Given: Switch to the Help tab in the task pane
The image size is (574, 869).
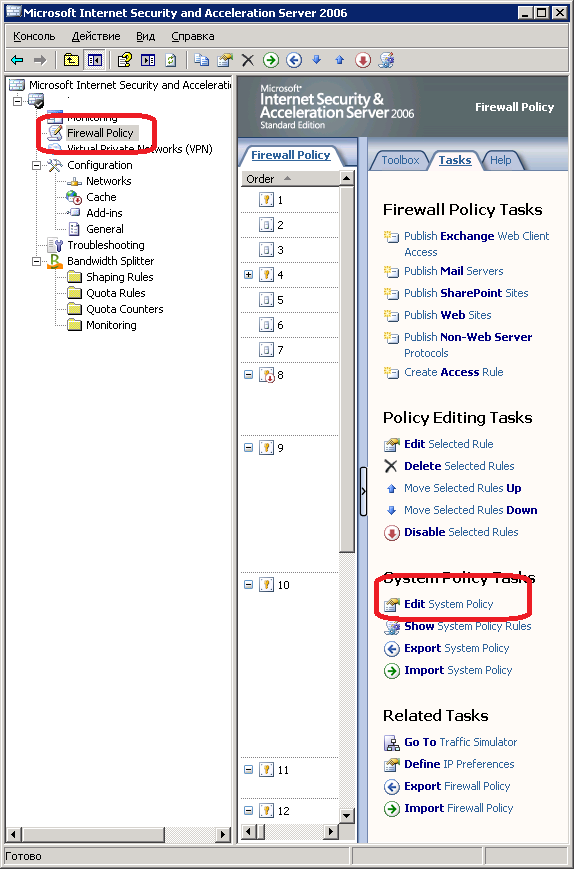Looking at the screenshot, I should coord(500,160).
